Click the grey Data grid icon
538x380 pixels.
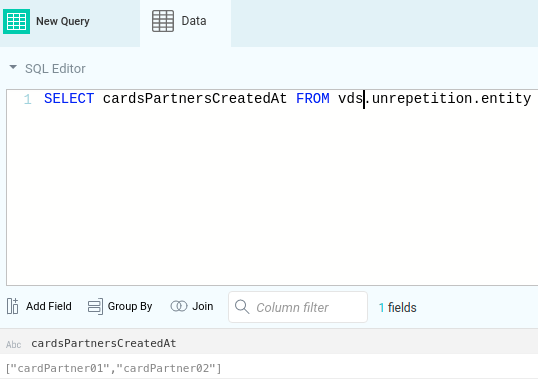coord(163,21)
